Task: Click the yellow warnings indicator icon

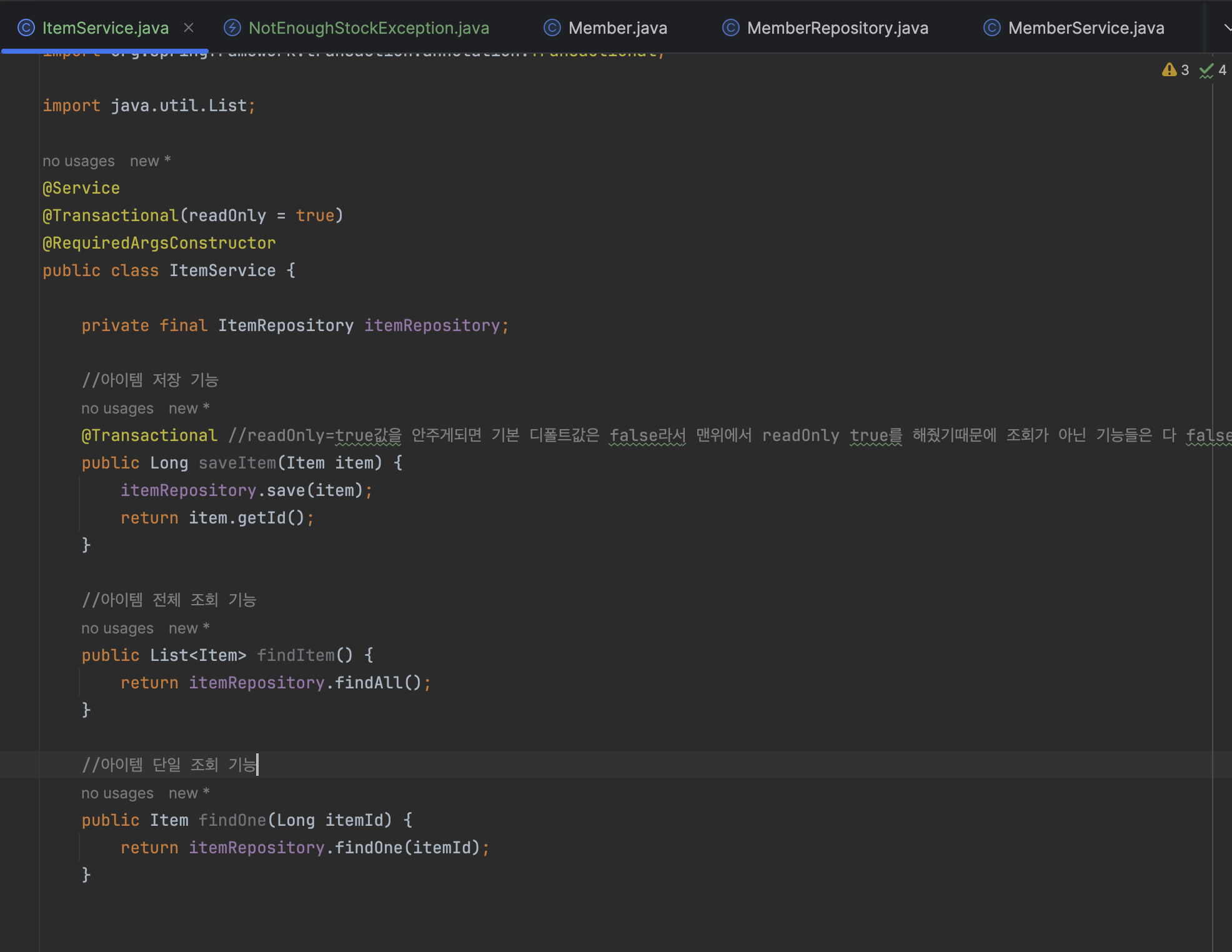Action: pos(1169,70)
